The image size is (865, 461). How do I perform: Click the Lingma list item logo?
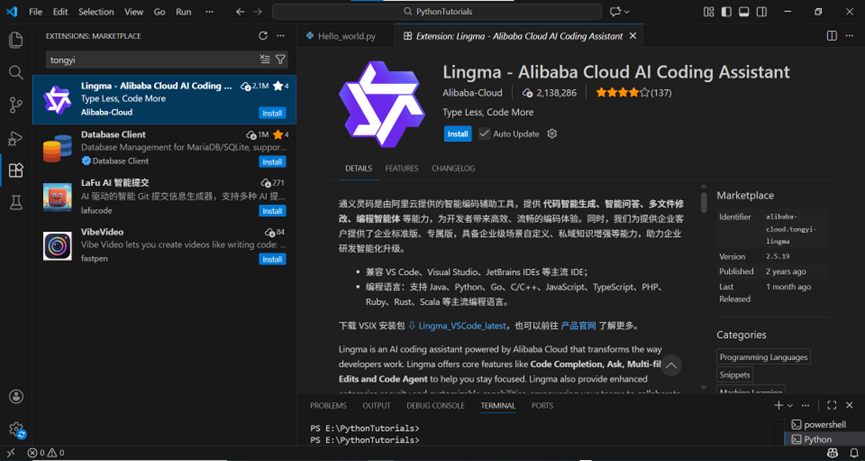pos(57,100)
